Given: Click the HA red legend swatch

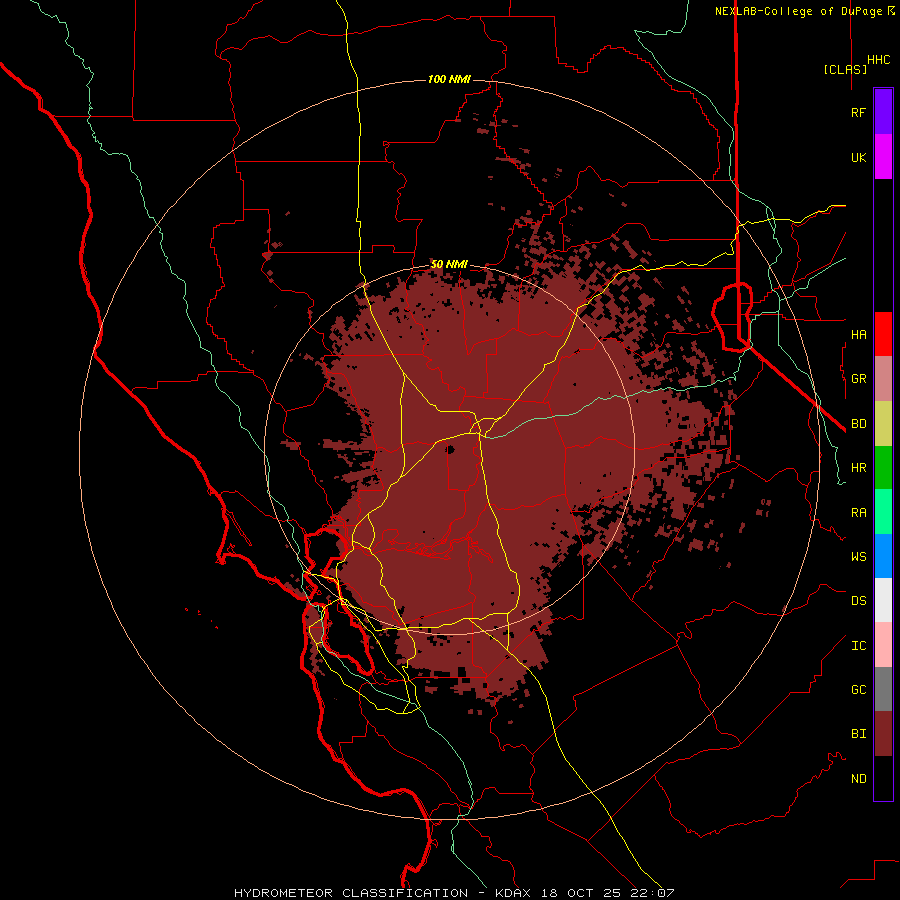Looking at the screenshot, I should click(883, 334).
